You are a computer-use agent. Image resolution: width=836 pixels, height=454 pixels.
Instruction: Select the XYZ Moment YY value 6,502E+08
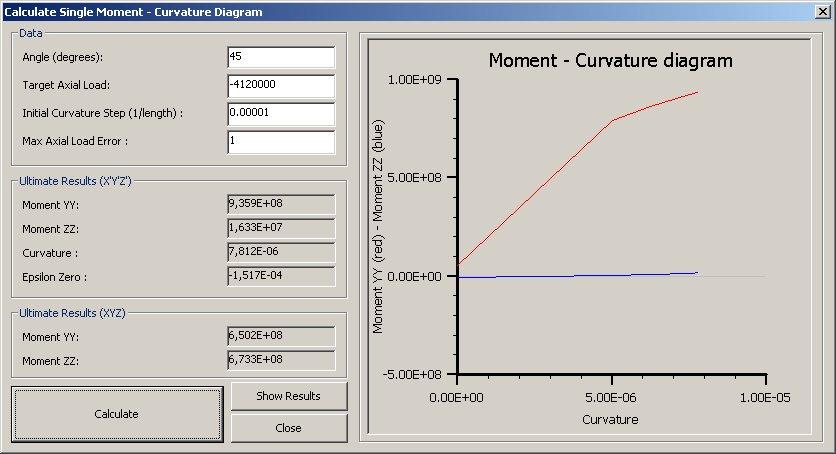pos(280,336)
